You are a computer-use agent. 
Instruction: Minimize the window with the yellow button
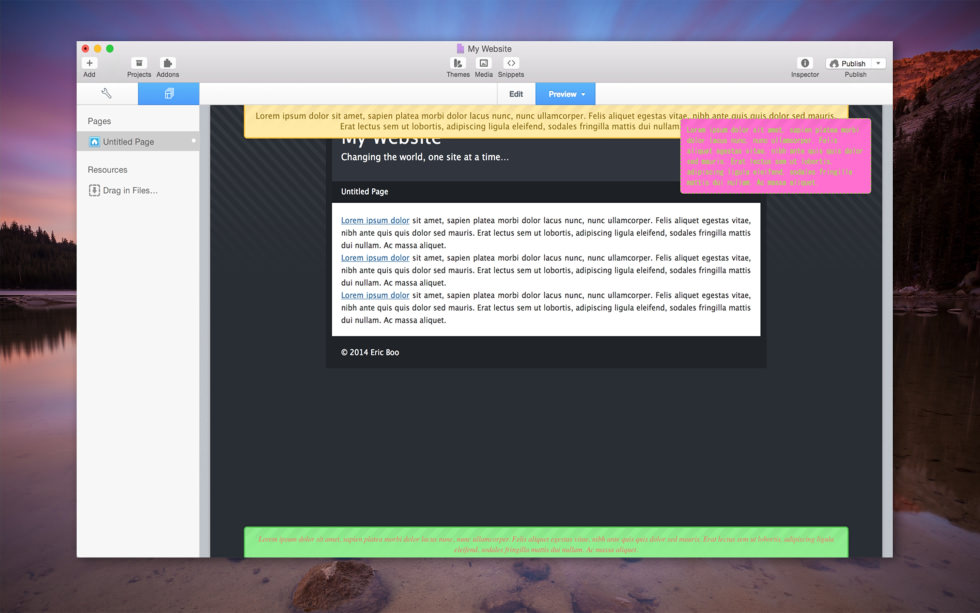point(98,49)
